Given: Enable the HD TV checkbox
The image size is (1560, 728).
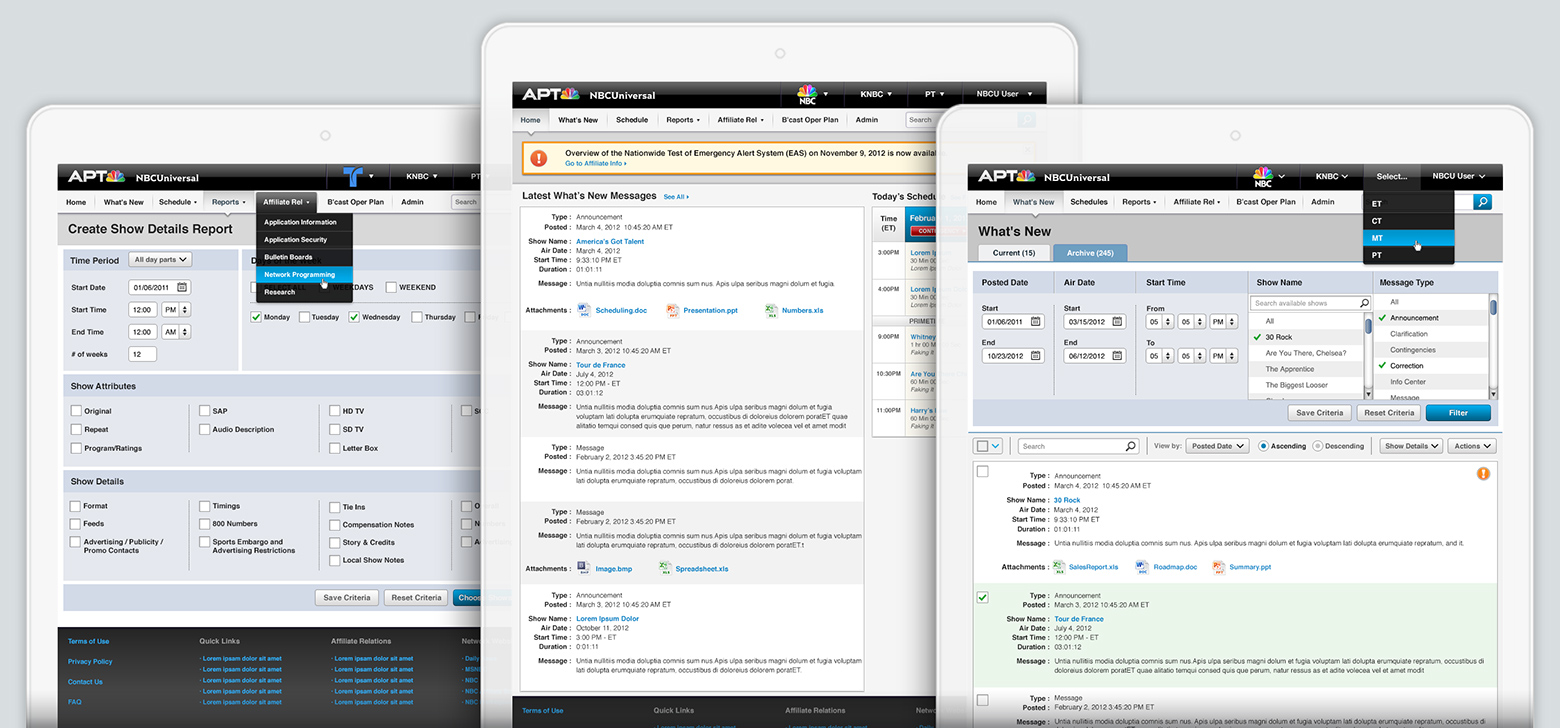Looking at the screenshot, I should click(335, 411).
